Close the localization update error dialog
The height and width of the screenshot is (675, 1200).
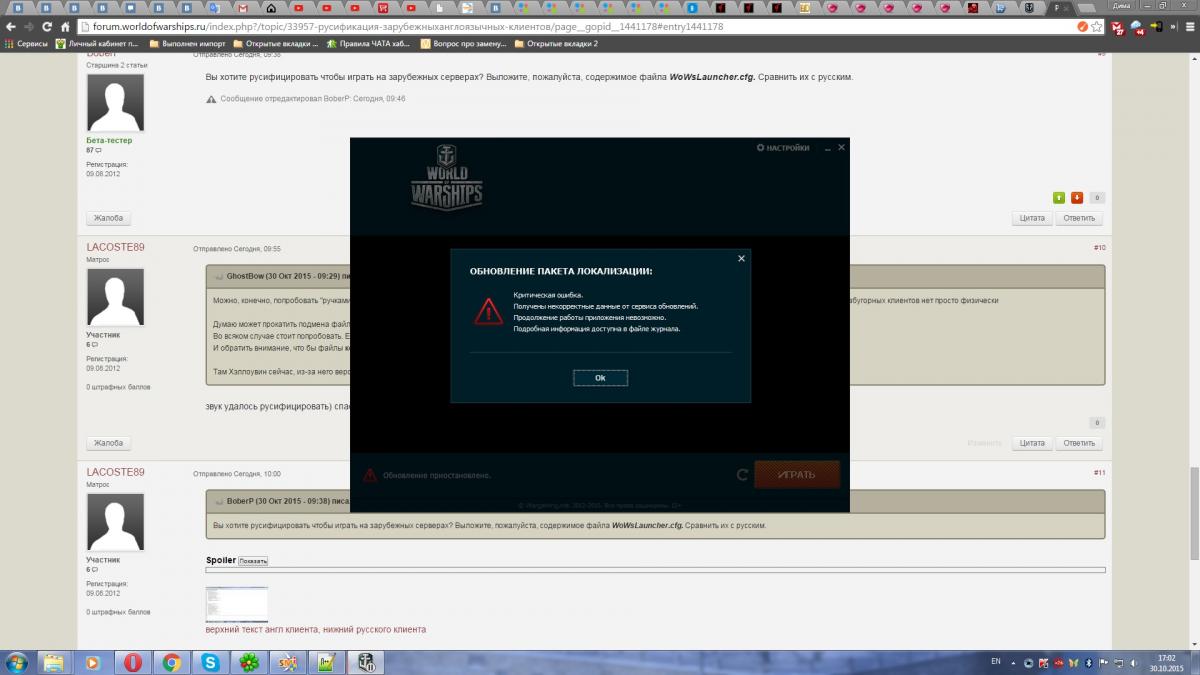coord(741,258)
